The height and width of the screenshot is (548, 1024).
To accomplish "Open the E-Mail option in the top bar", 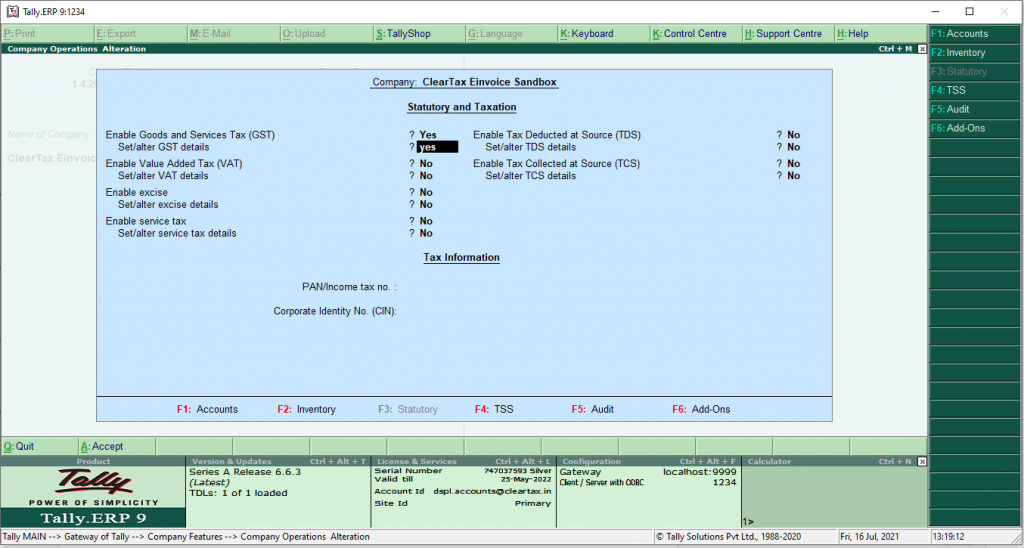I will 232,33.
